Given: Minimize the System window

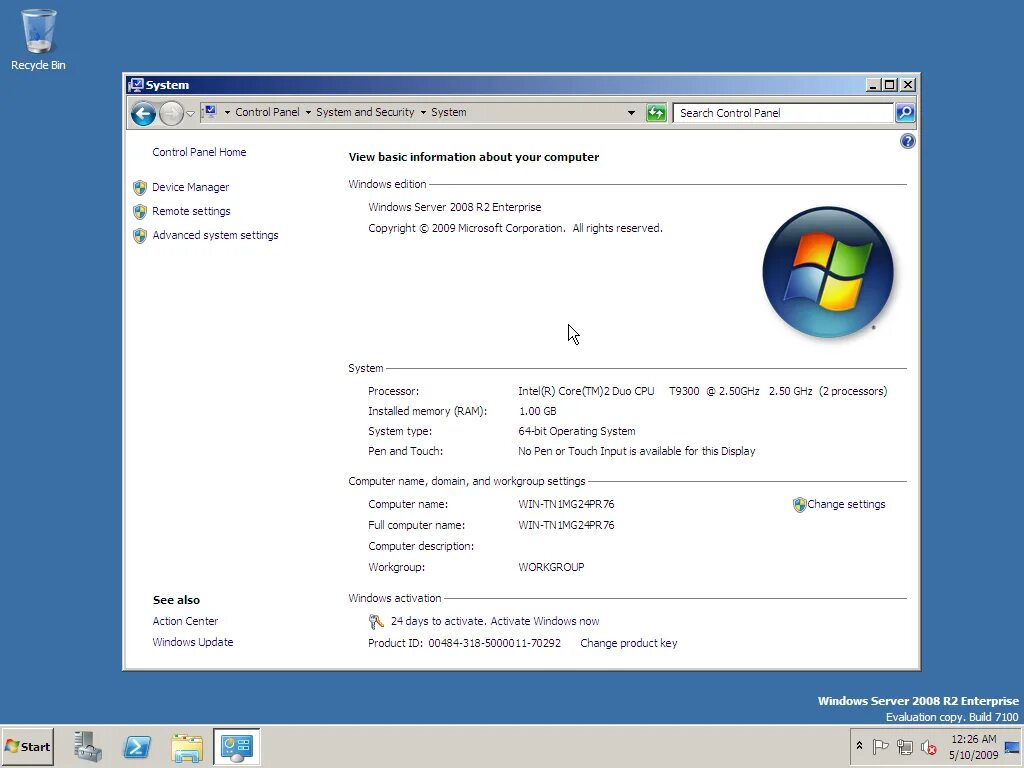Looking at the screenshot, I should point(873,85).
